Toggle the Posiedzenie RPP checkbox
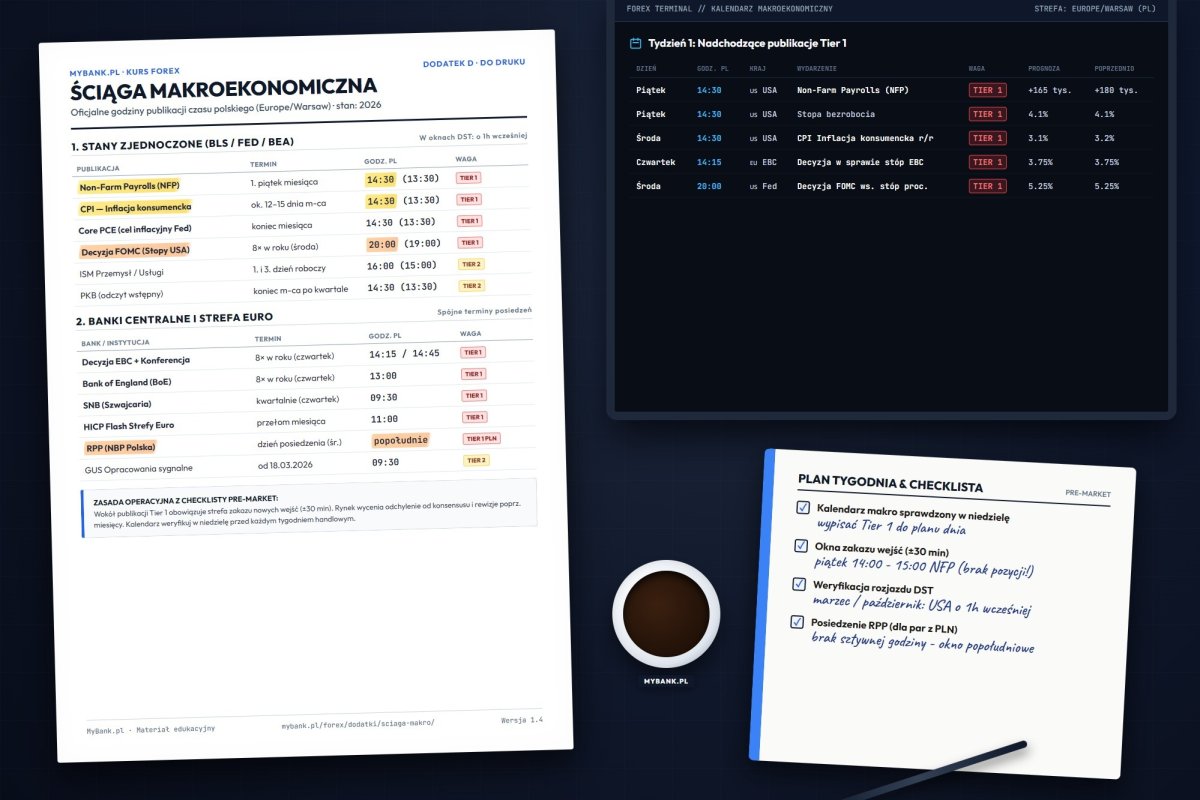 click(797, 622)
